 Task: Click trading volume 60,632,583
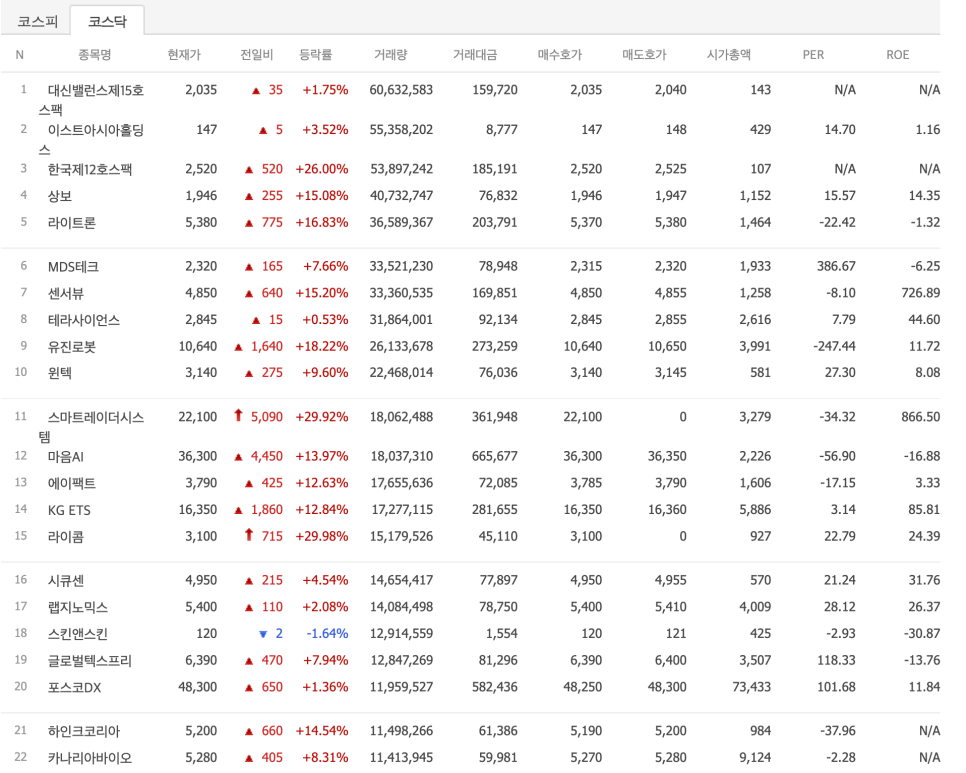coord(401,90)
